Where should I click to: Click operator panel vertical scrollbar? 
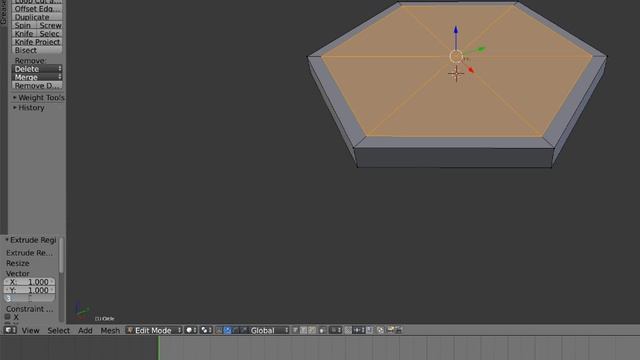[x=61, y=256]
